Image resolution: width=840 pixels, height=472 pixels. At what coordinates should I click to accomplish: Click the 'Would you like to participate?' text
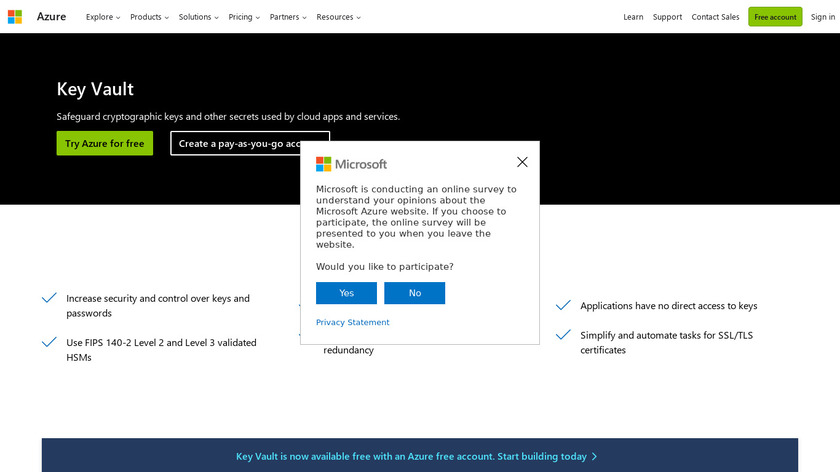385,266
